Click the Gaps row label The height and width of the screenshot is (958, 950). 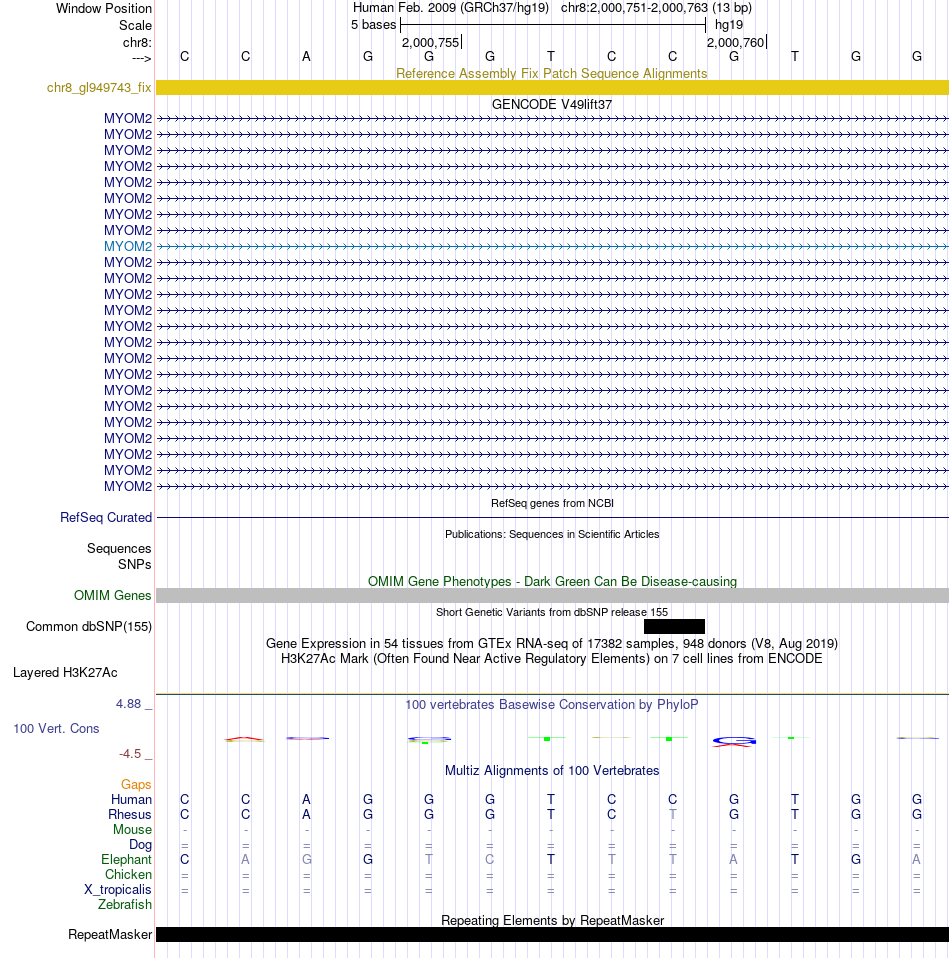point(136,784)
